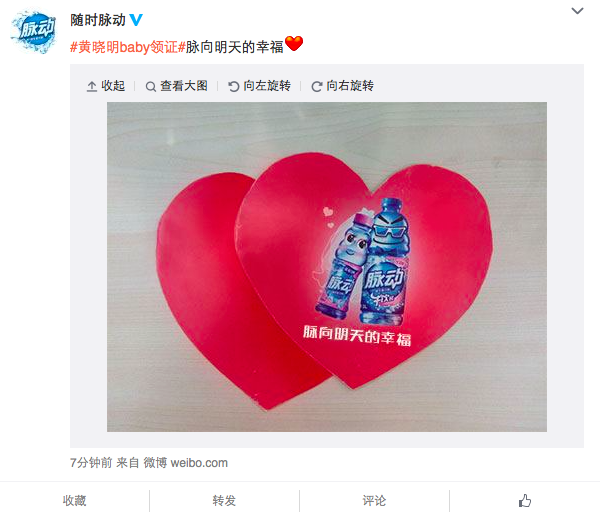Select 向左旋转 to rotate left

pyautogui.click(x=267, y=86)
